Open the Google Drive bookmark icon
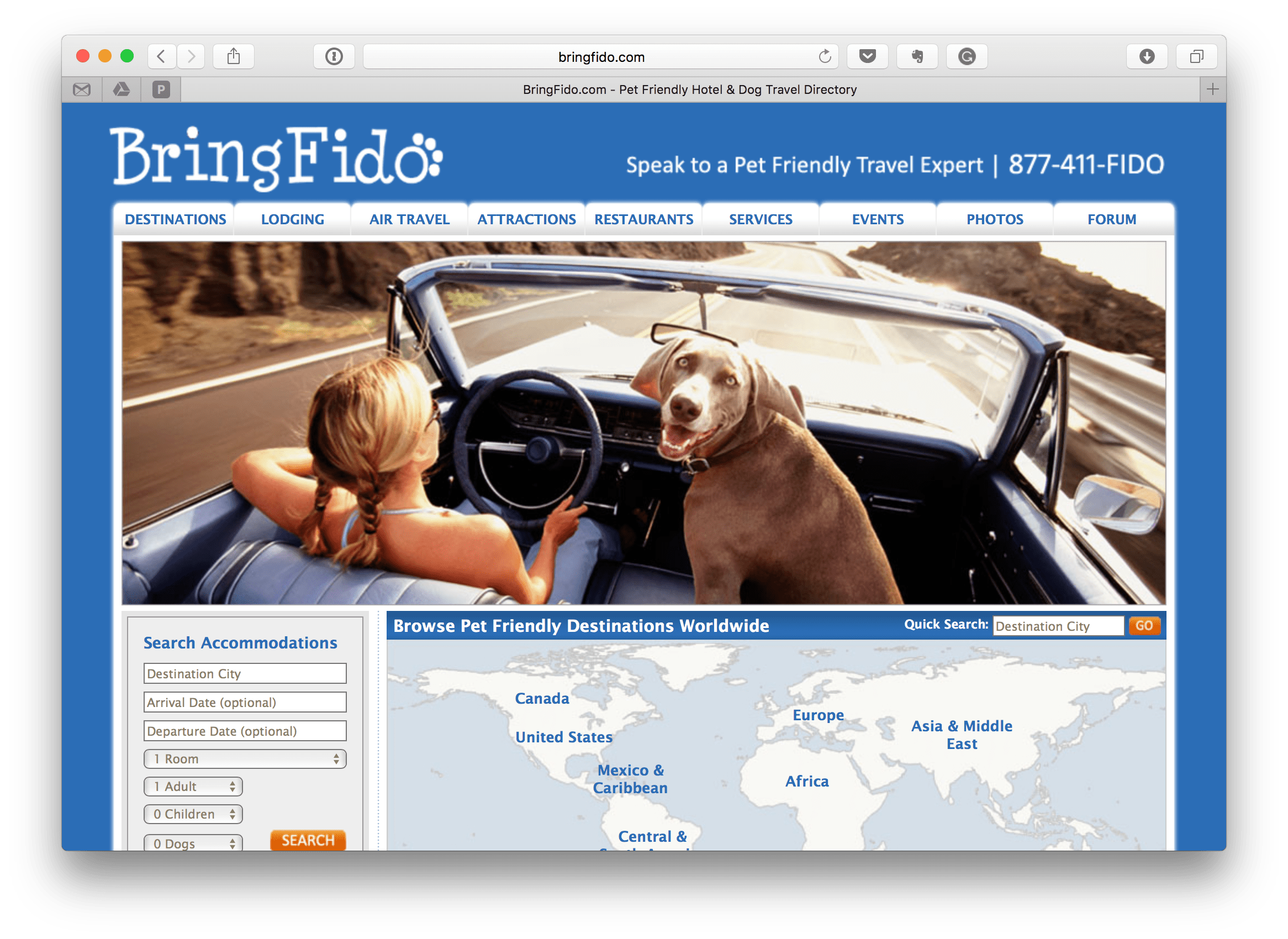The height and width of the screenshot is (939, 1288). click(121, 89)
